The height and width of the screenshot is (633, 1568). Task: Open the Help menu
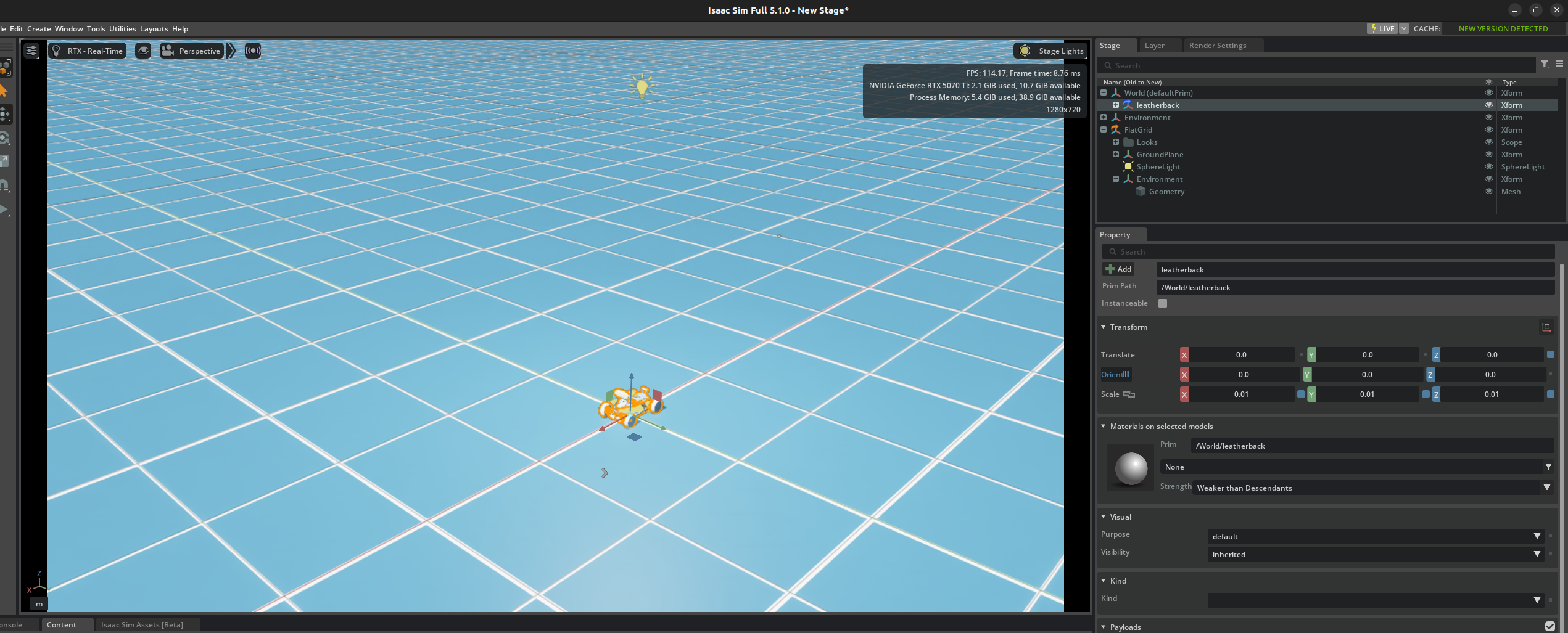click(x=180, y=28)
